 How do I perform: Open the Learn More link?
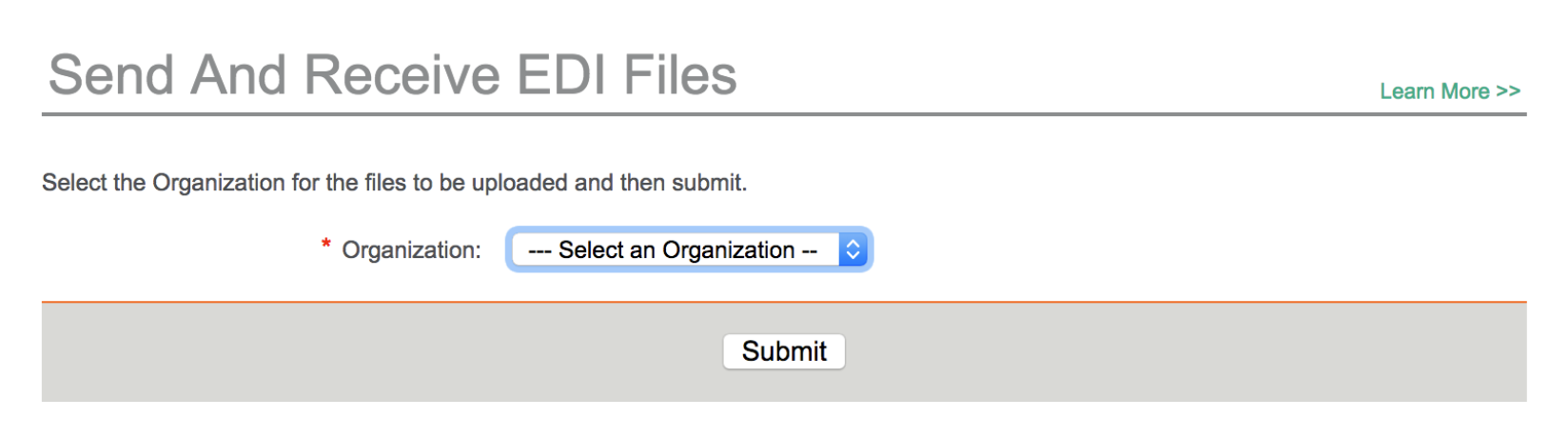pos(1449,91)
